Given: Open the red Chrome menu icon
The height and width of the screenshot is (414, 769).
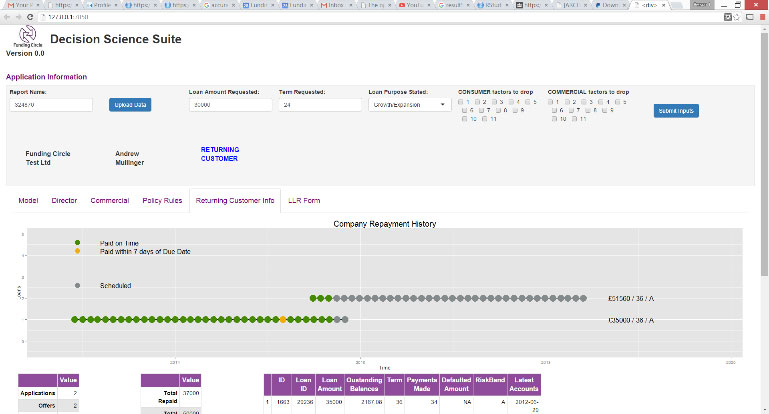Looking at the screenshot, I should click(x=762, y=17).
